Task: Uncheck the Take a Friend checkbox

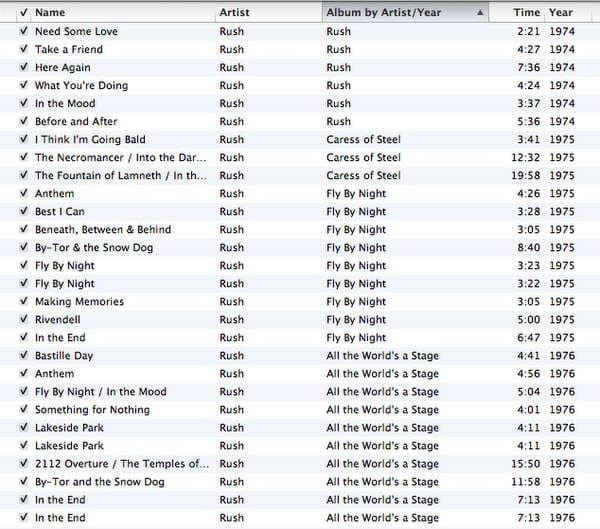Action: pos(24,49)
